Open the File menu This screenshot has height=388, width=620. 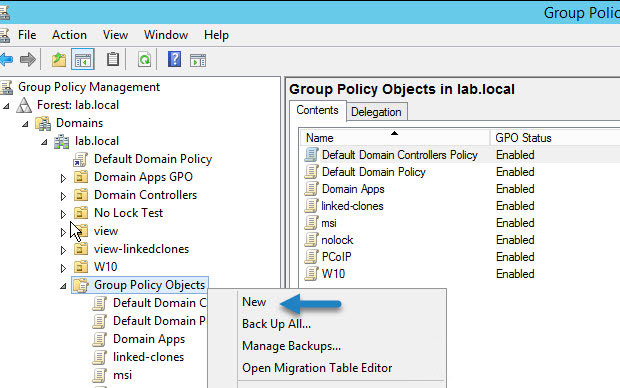(27, 35)
